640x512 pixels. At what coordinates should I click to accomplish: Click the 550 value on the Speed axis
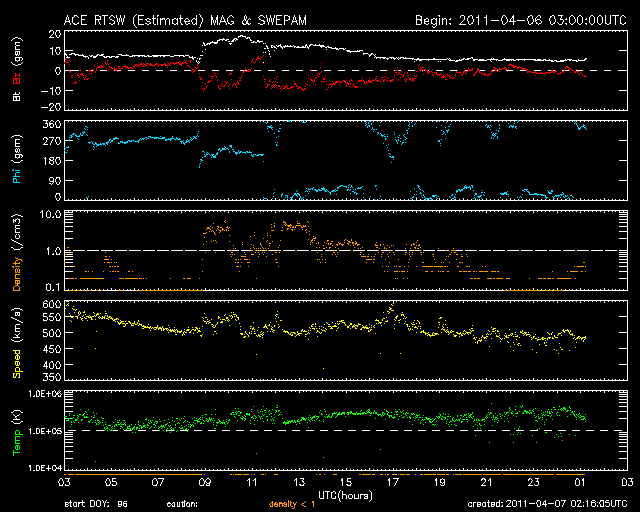pos(52,317)
